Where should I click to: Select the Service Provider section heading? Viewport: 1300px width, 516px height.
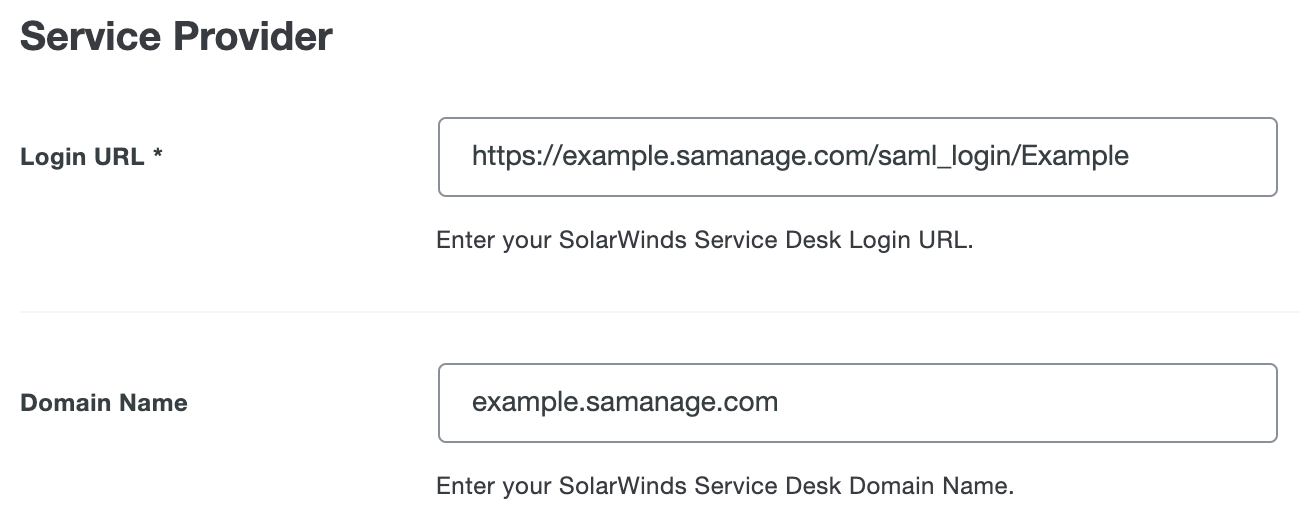coord(176,37)
